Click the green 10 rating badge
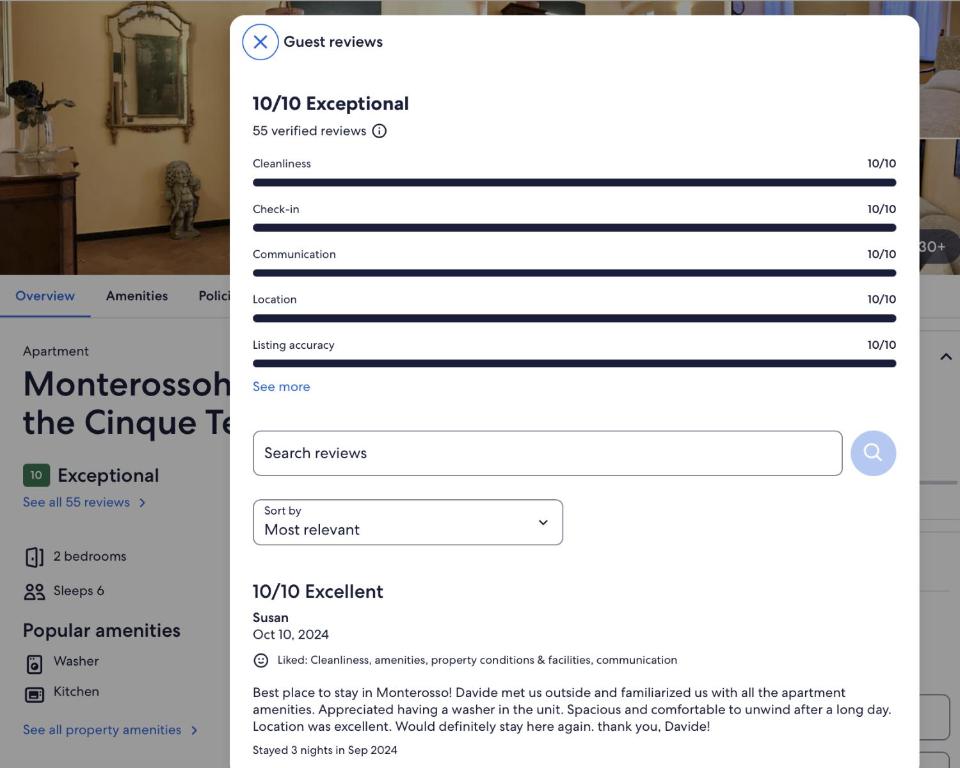Viewport: 960px width, 768px height. point(36,475)
